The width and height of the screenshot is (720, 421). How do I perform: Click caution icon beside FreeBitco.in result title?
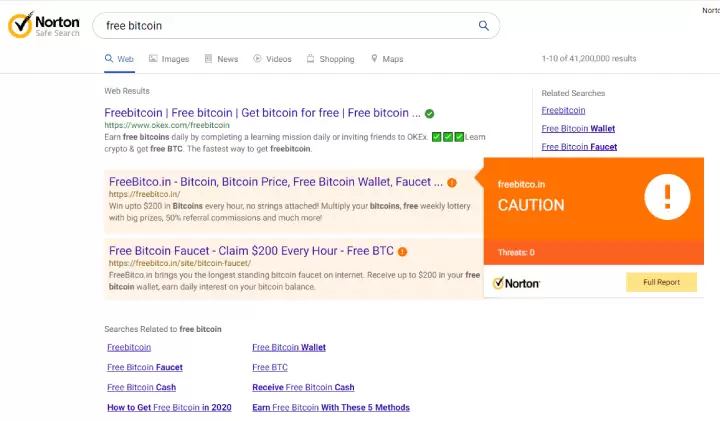(x=452, y=183)
